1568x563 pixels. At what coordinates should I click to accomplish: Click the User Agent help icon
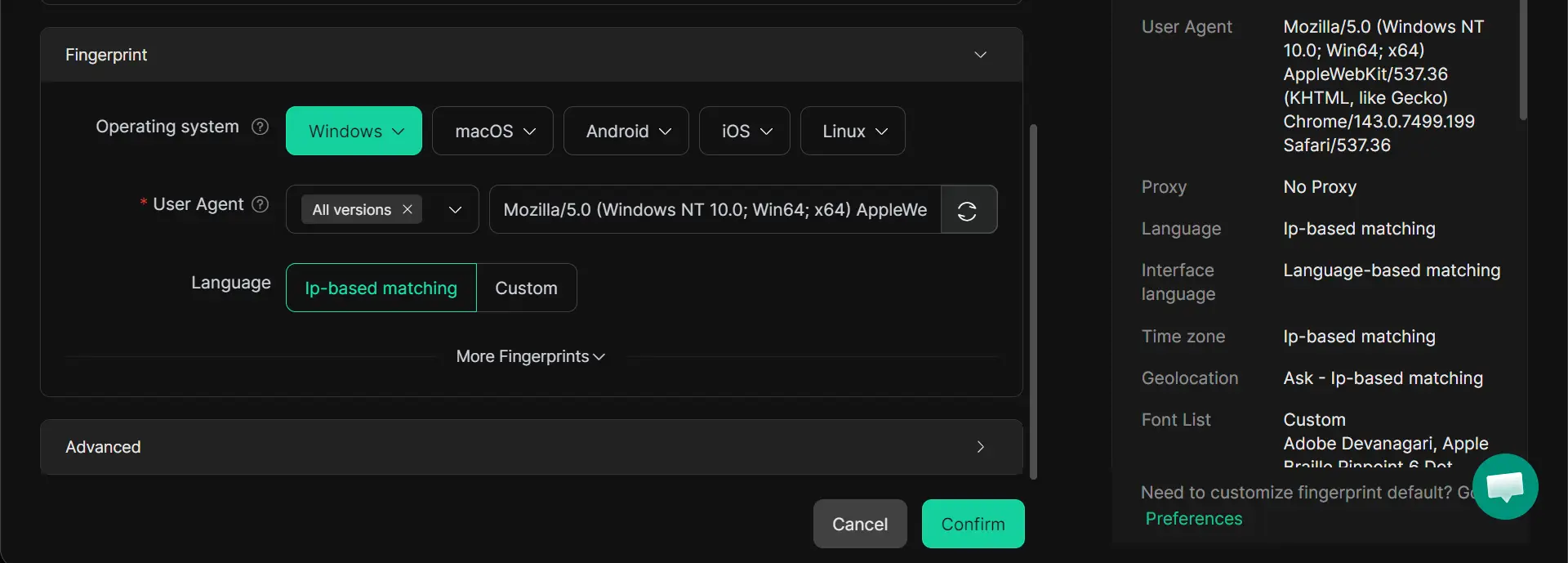coord(260,204)
